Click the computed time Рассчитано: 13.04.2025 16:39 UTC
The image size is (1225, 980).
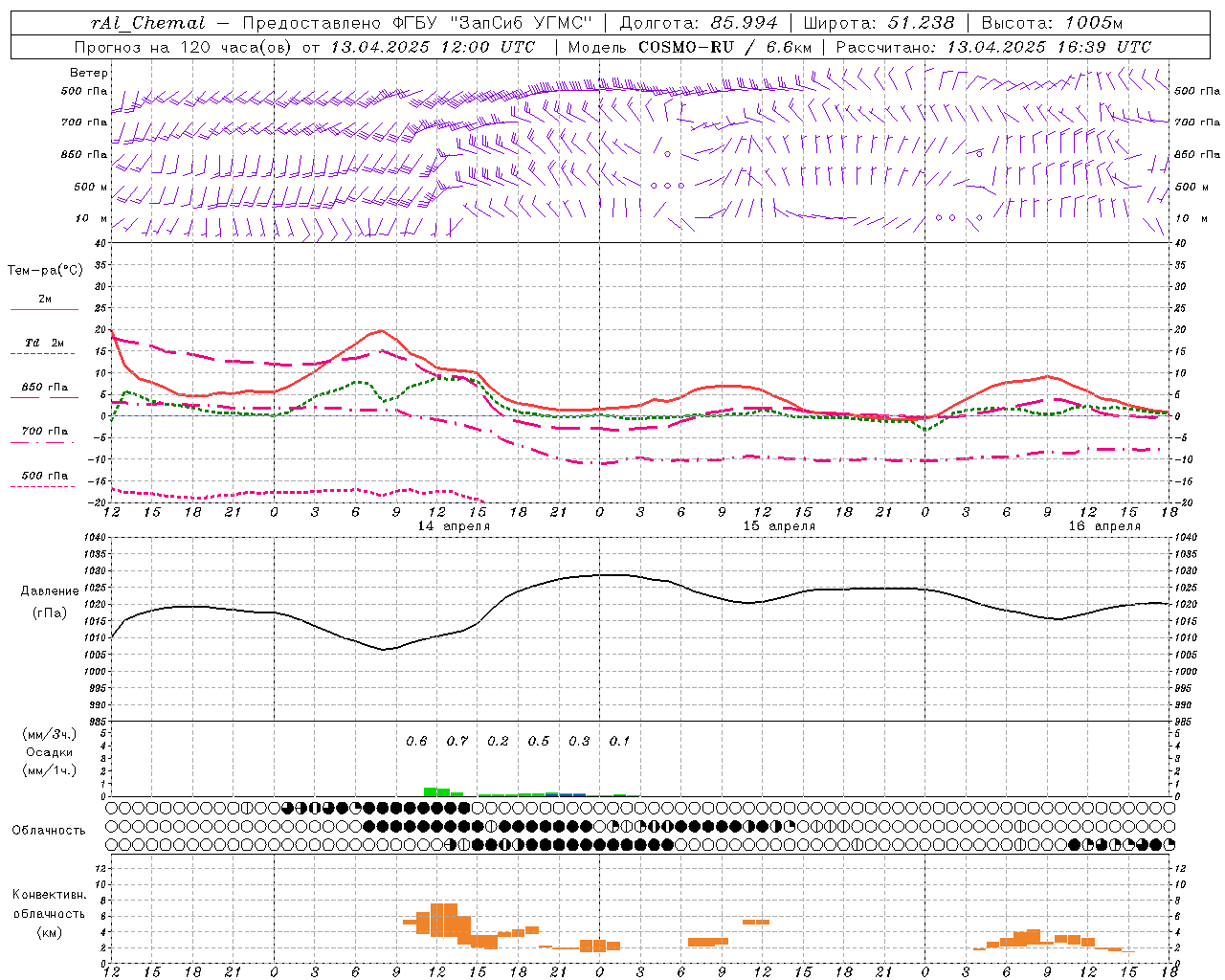(993, 47)
